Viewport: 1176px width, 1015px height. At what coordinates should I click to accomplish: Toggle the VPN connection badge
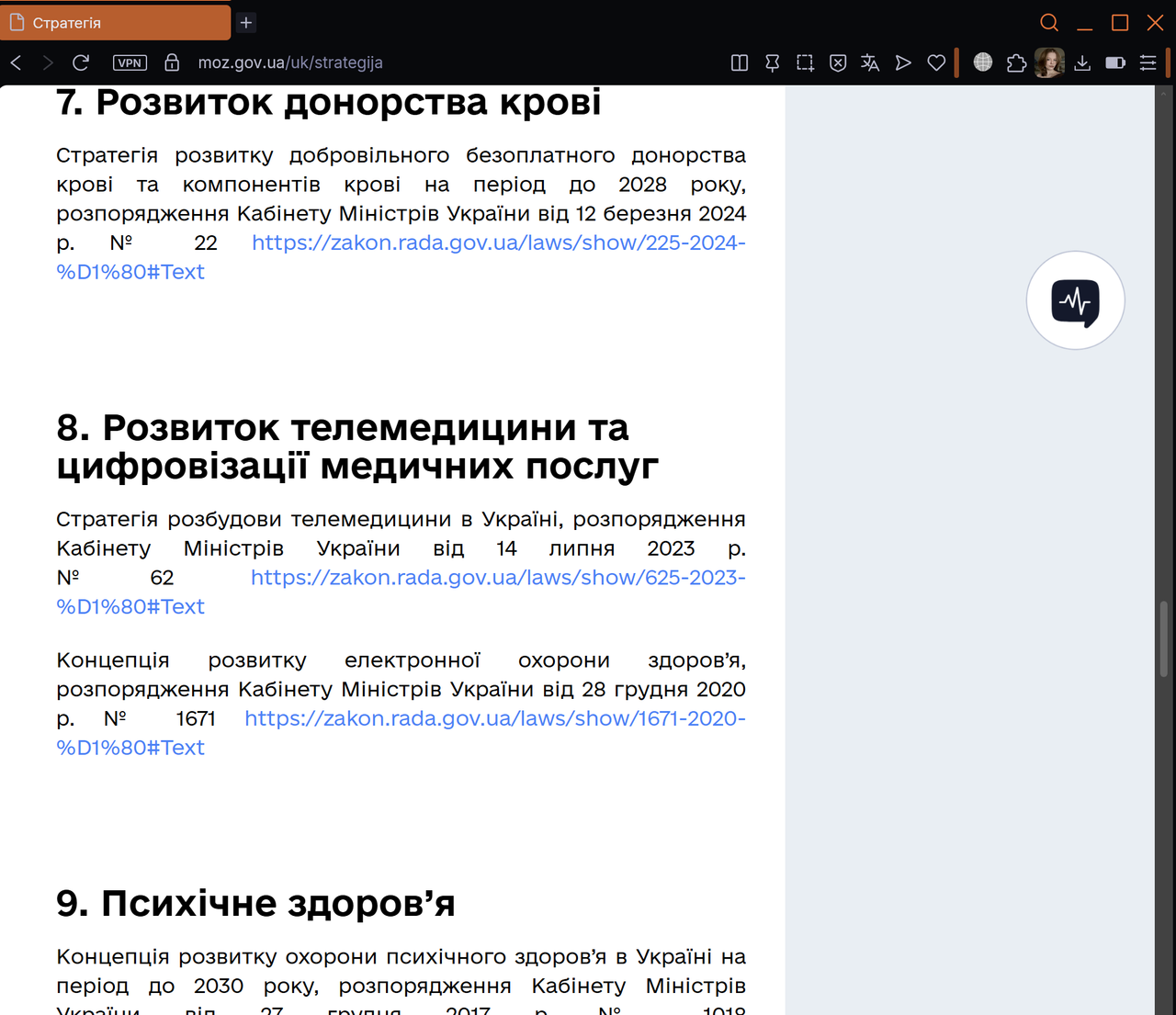pyautogui.click(x=130, y=62)
